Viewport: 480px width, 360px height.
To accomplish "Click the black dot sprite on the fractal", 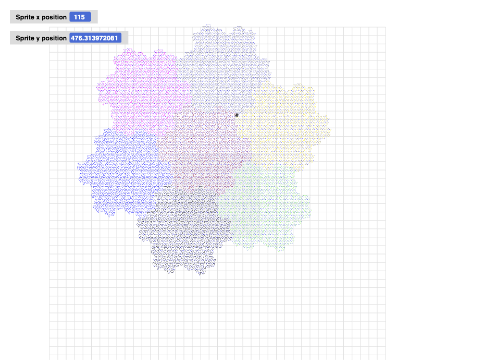I will click(x=236, y=115).
